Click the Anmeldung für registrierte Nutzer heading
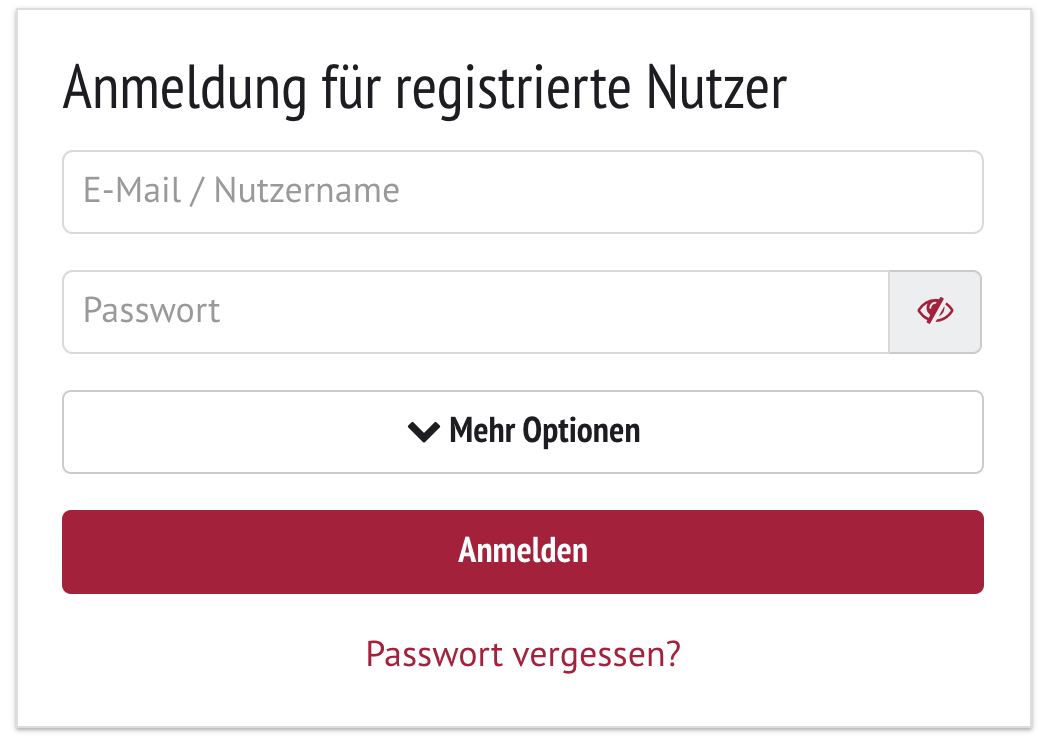The image size is (1046, 748). point(425,88)
